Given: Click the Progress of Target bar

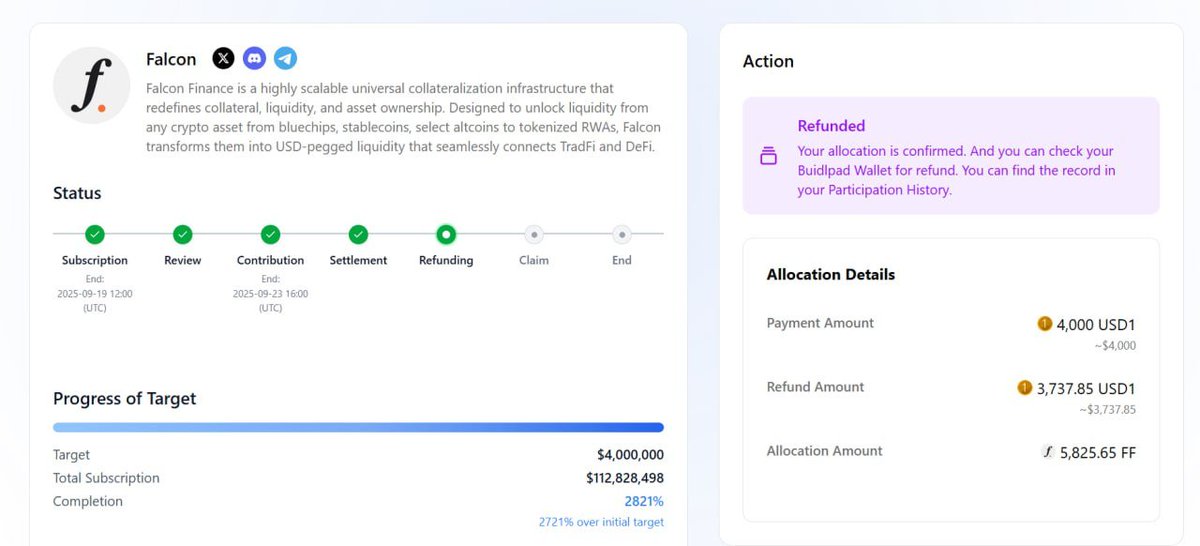Looking at the screenshot, I should pyautogui.click(x=358, y=427).
